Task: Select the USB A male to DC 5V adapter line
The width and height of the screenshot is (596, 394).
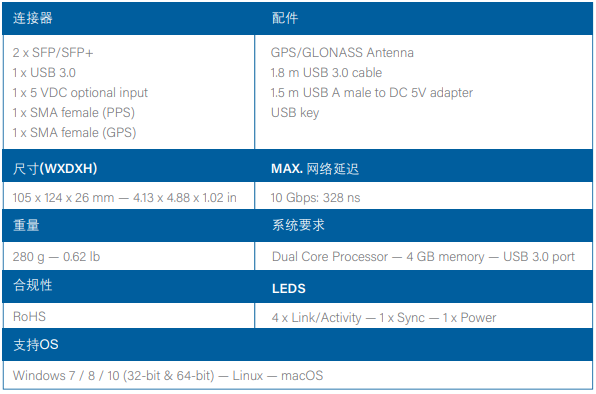Action: pyautogui.click(x=372, y=93)
